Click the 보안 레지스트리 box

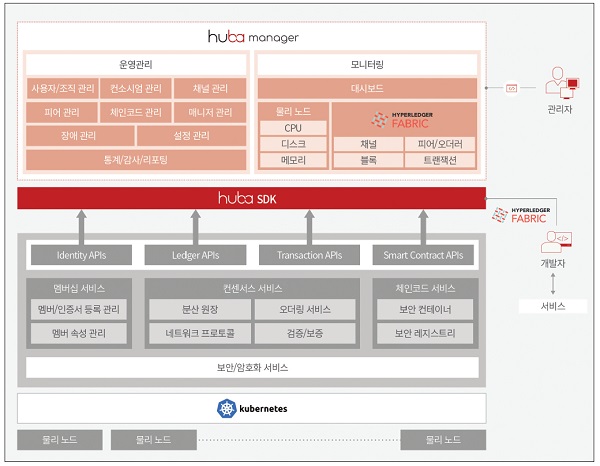(425, 333)
